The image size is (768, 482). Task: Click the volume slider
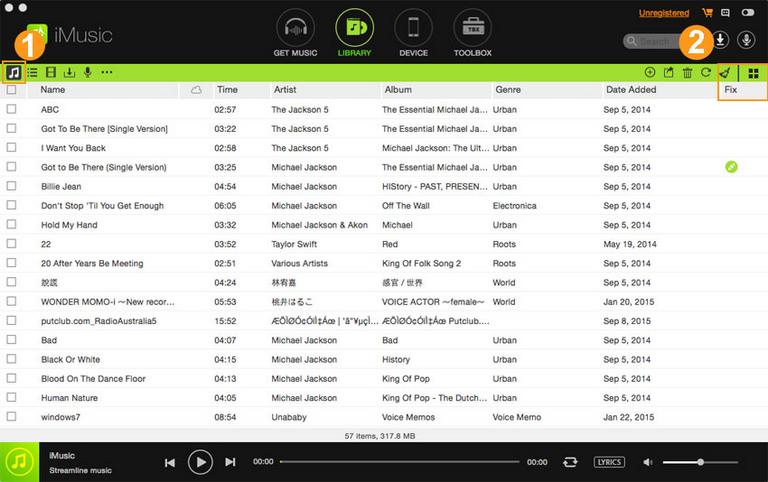tap(700, 462)
